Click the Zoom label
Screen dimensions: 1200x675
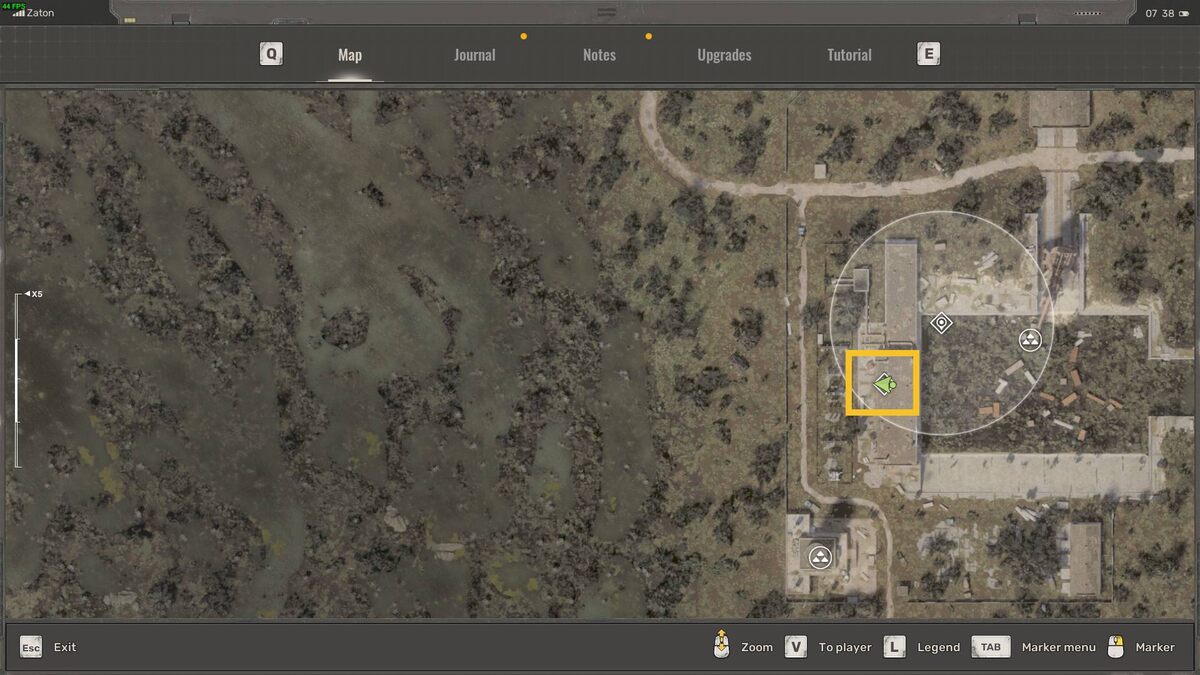tap(757, 647)
